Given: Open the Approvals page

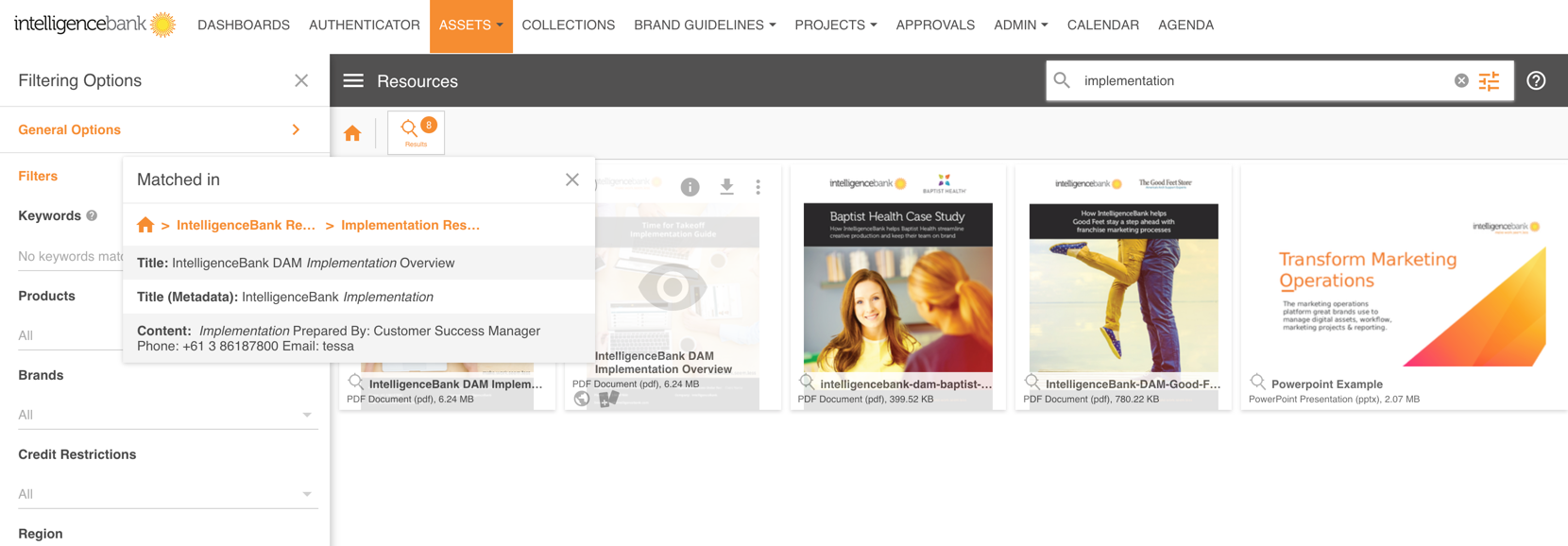Looking at the screenshot, I should click(x=935, y=26).
